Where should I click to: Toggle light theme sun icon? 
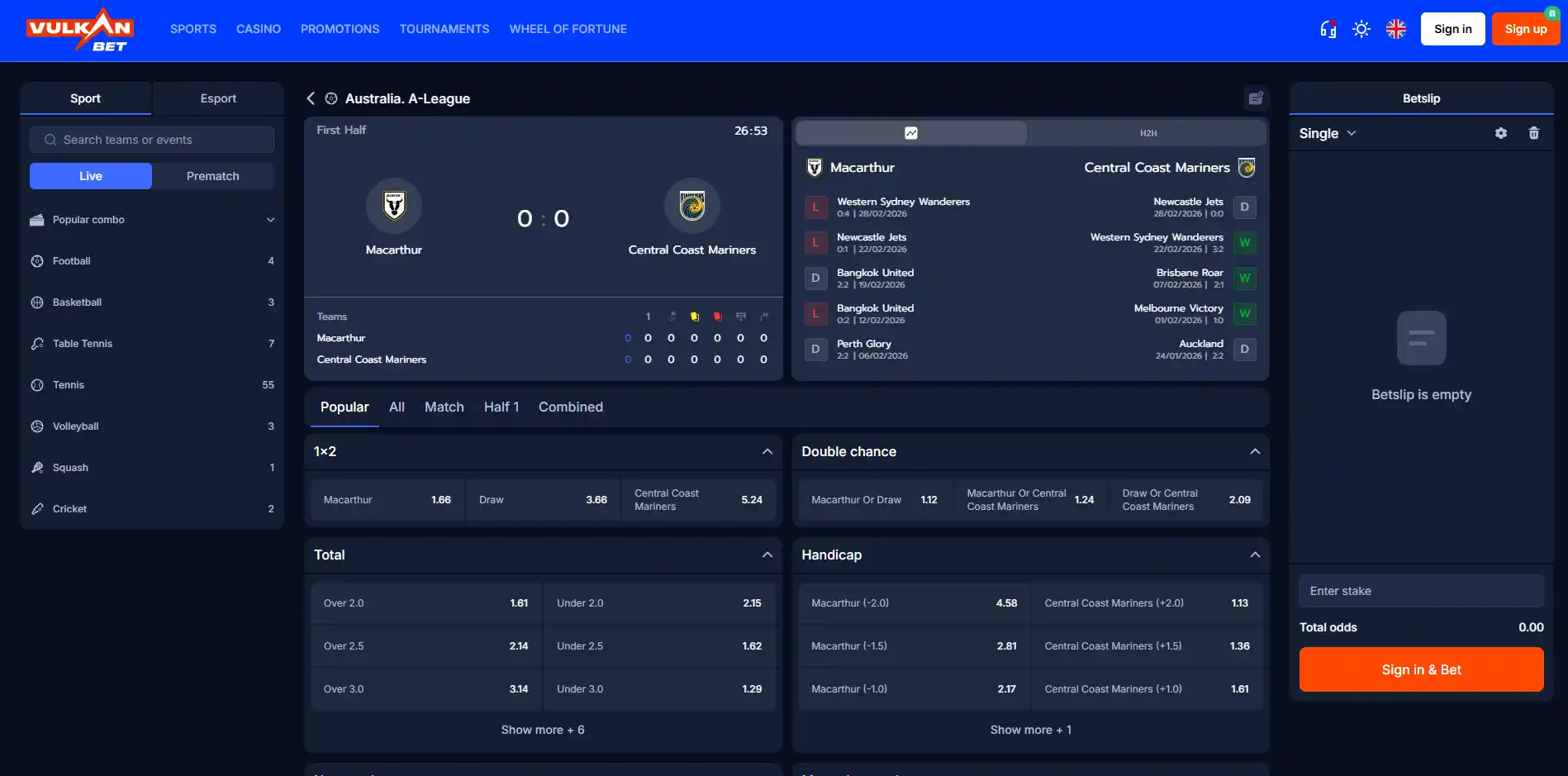(1361, 29)
